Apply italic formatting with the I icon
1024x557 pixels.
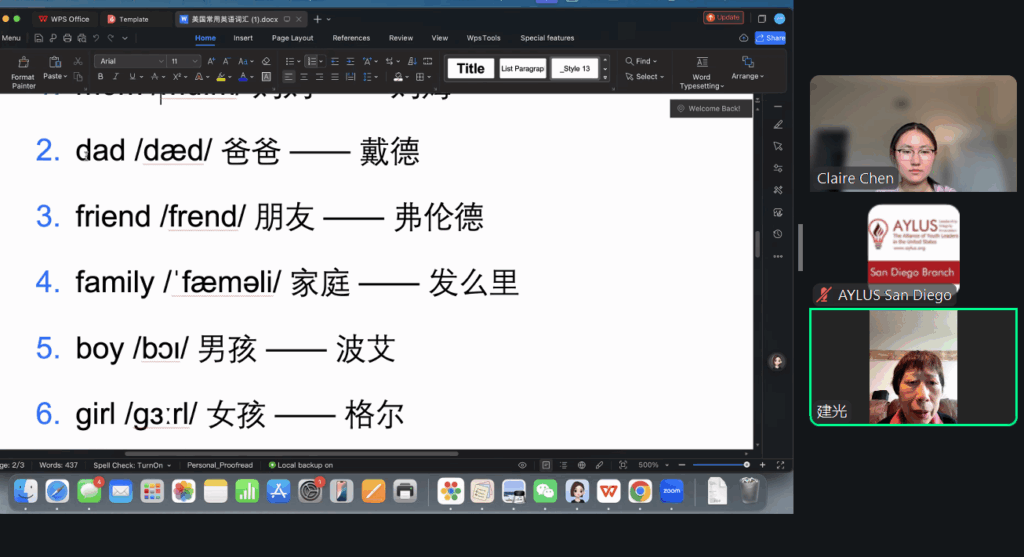[117, 77]
